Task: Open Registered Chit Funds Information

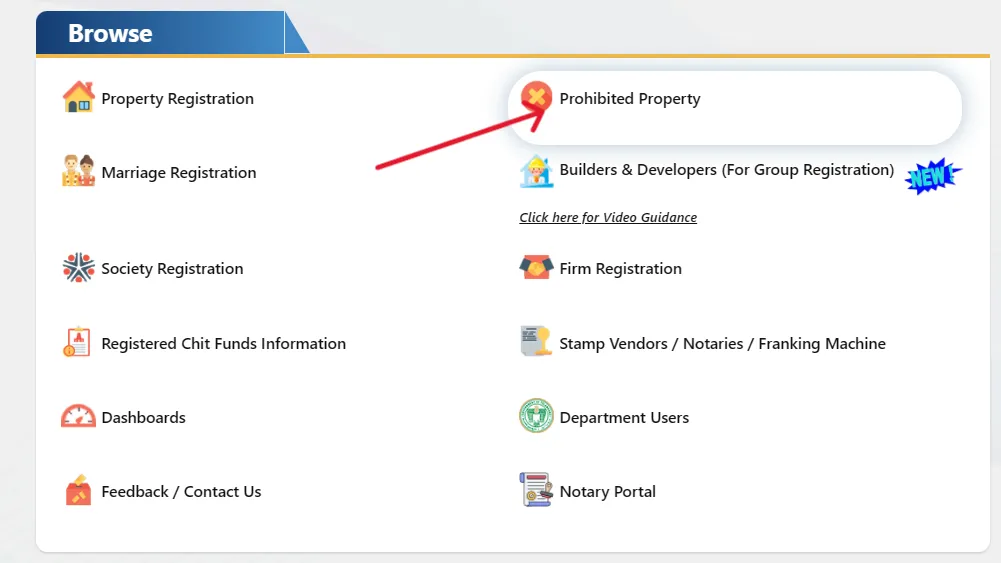Action: pyautogui.click(x=223, y=343)
